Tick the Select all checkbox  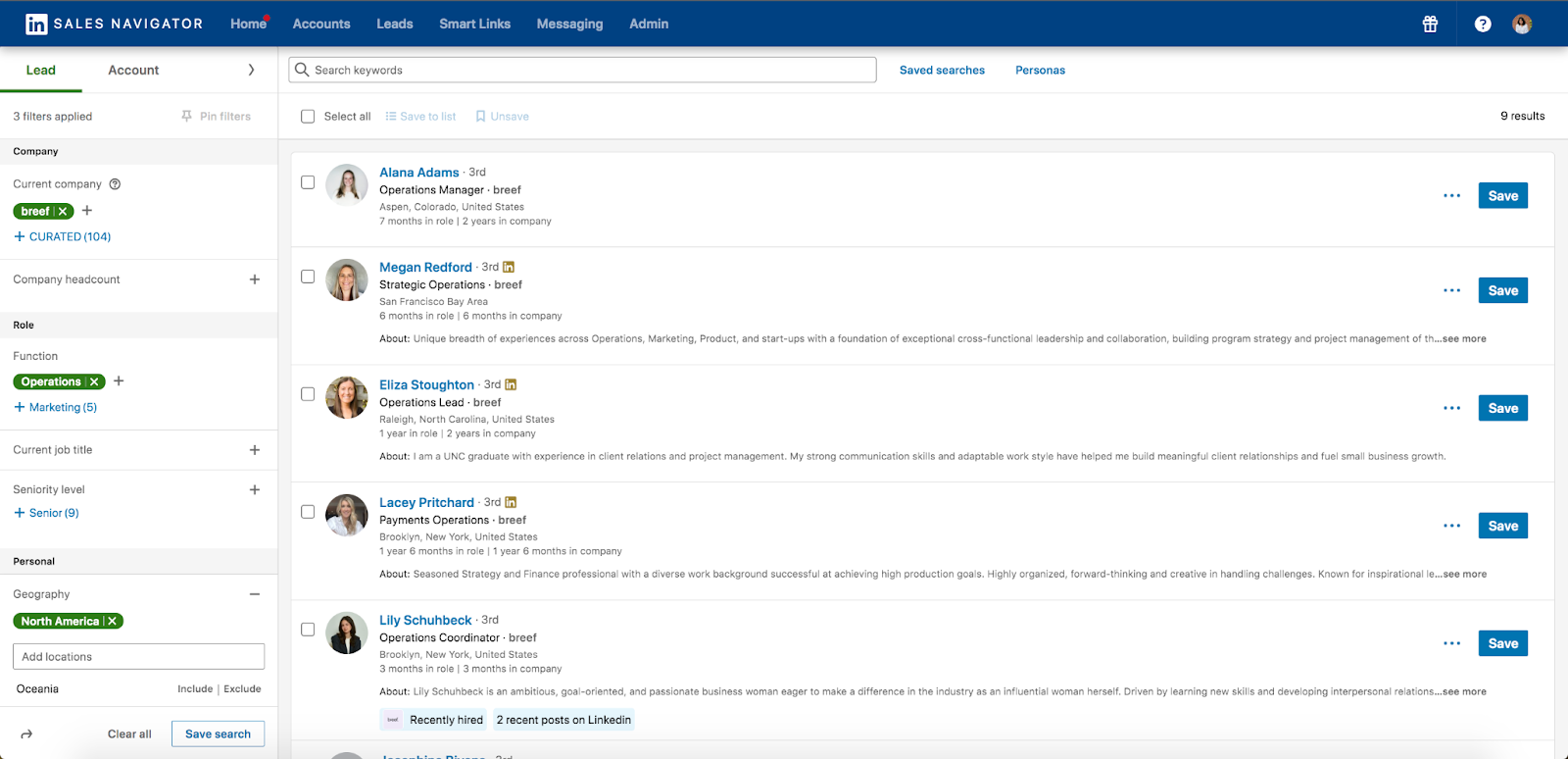[x=308, y=116]
